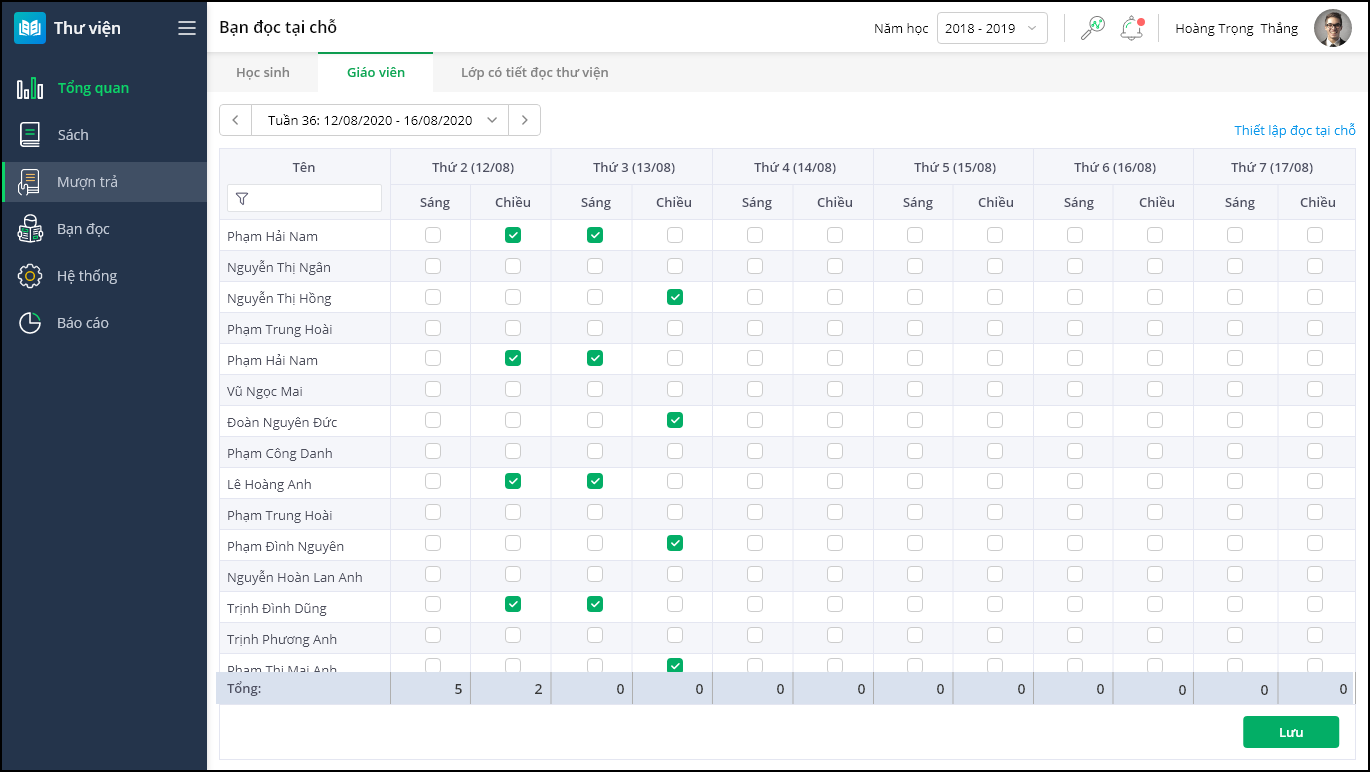The height and width of the screenshot is (772, 1370).
Task: Switch to Lớp có tiết đọc thư viện tab
Action: [x=534, y=72]
